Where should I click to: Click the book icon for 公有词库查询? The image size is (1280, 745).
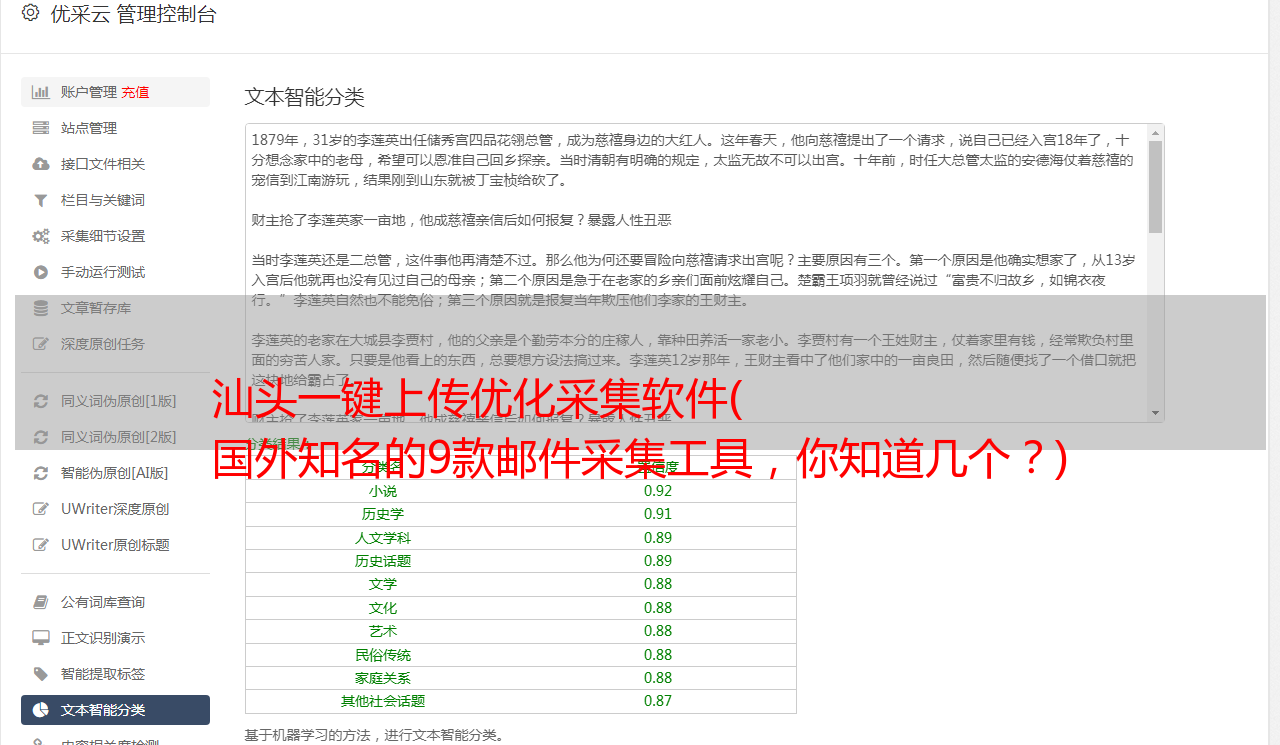41,602
